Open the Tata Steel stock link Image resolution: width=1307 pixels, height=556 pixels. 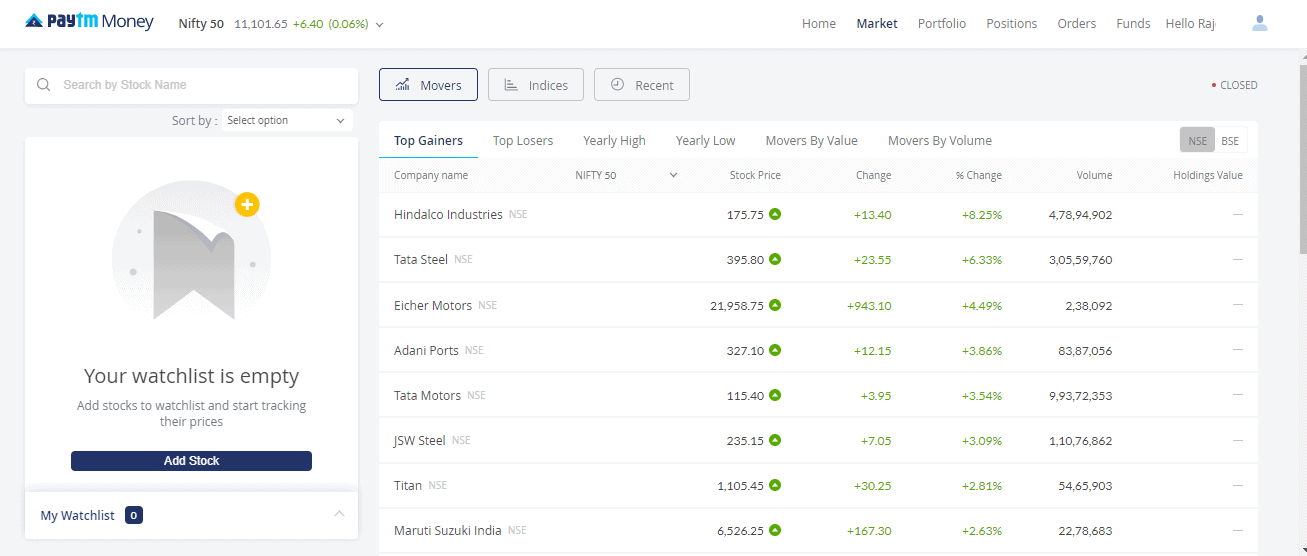[x=421, y=260]
